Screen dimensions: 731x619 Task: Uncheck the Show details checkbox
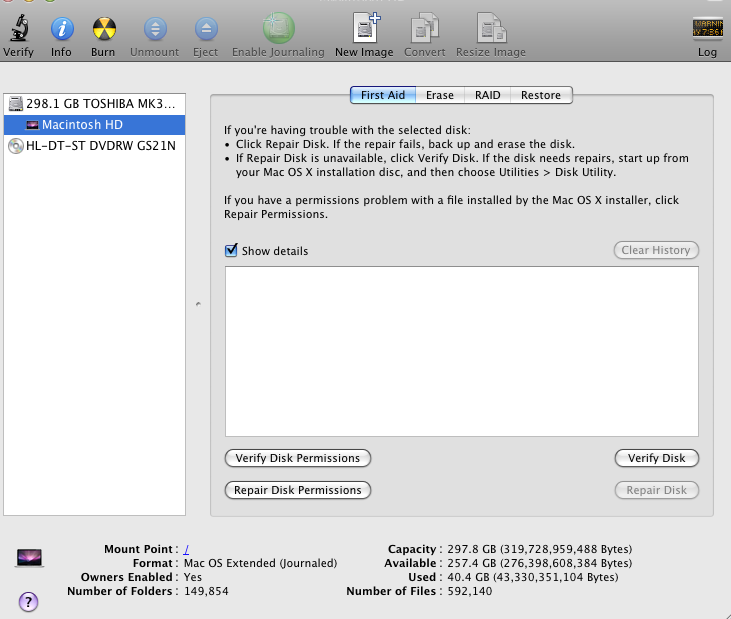tap(231, 250)
